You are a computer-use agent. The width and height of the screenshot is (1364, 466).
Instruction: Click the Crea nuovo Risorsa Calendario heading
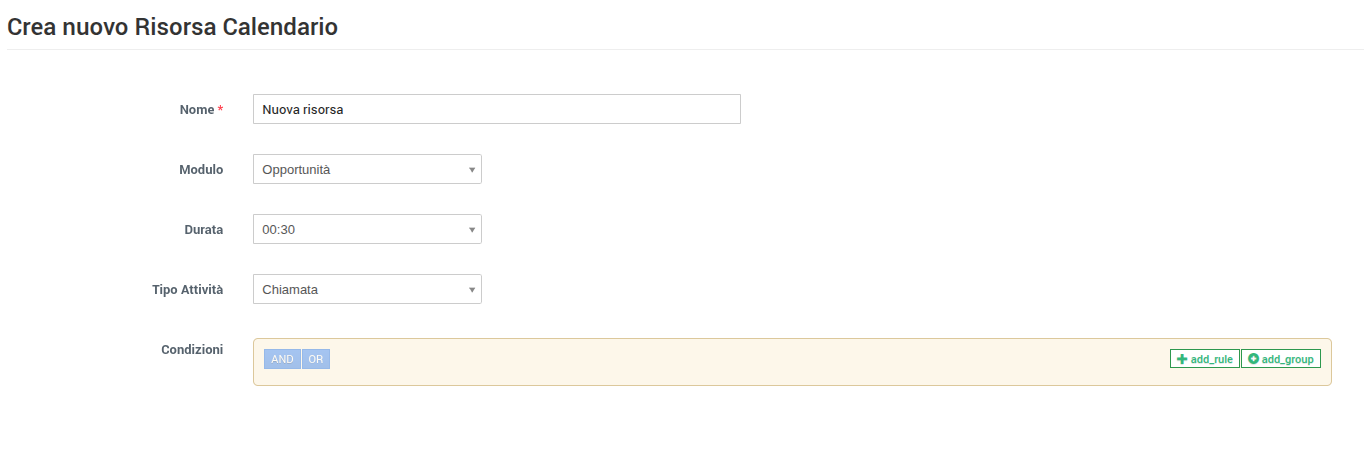click(172, 27)
